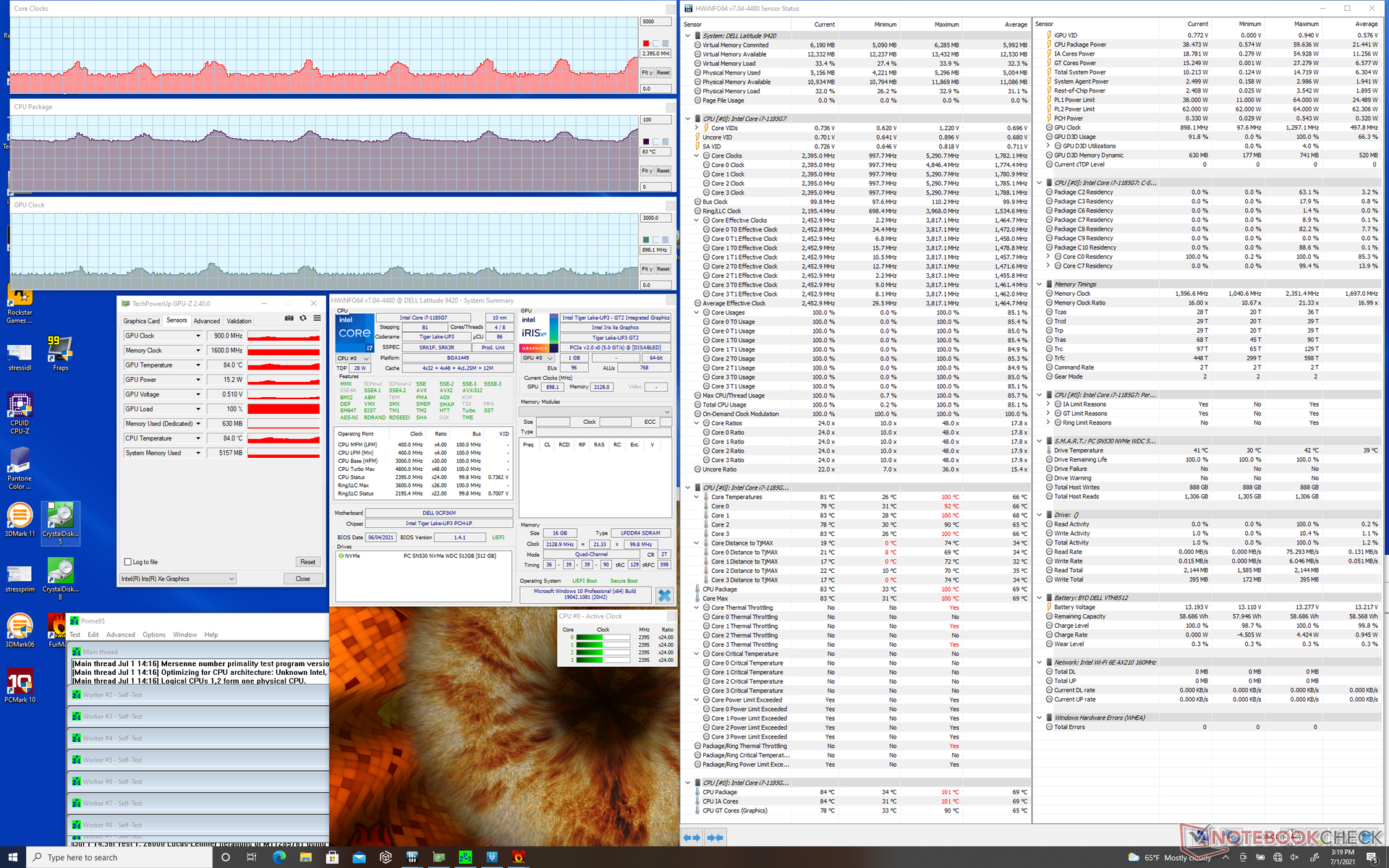Open the Prime95 Advanced menu
The image size is (1389, 868).
(x=120, y=635)
